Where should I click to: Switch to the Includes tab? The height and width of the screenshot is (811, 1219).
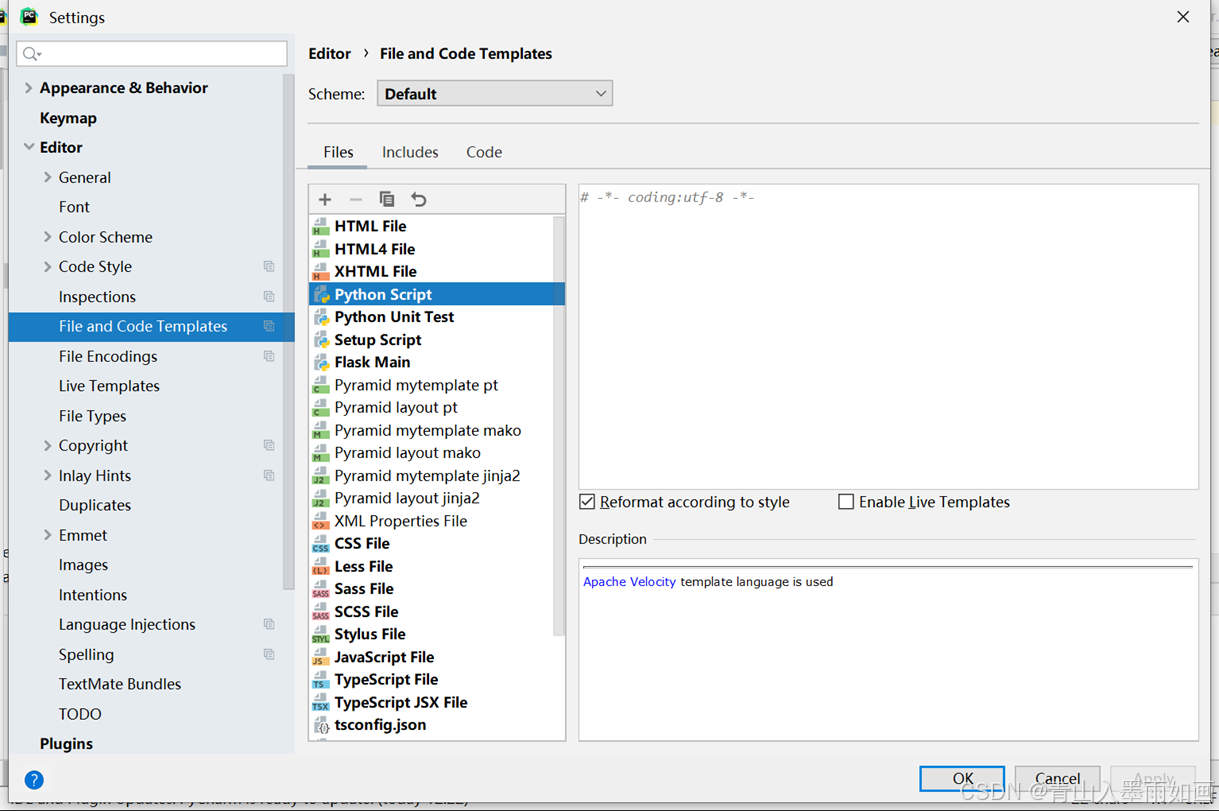point(410,152)
